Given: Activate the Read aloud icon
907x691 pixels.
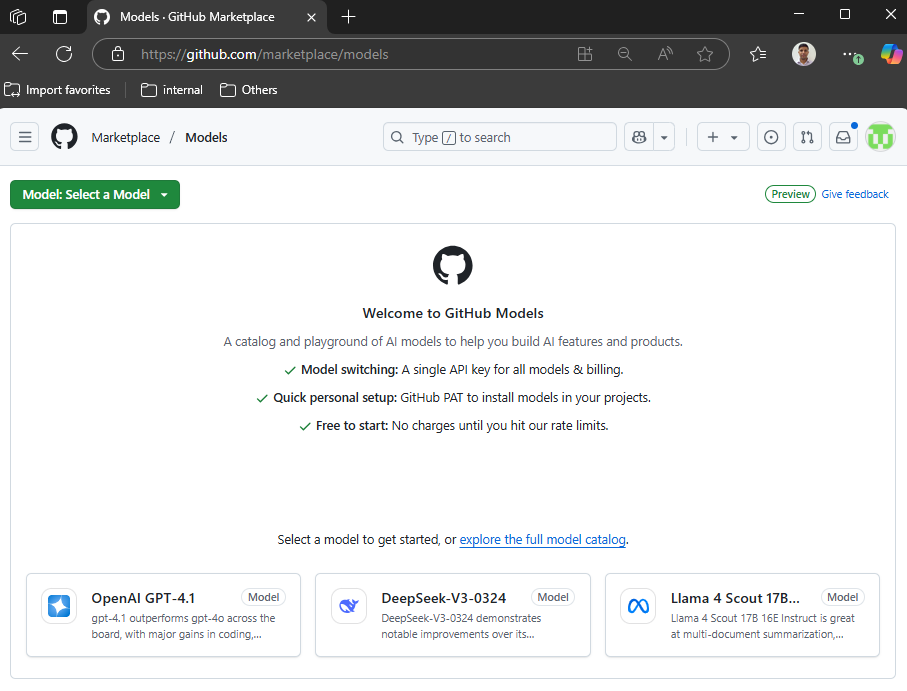Looking at the screenshot, I should 665,54.
